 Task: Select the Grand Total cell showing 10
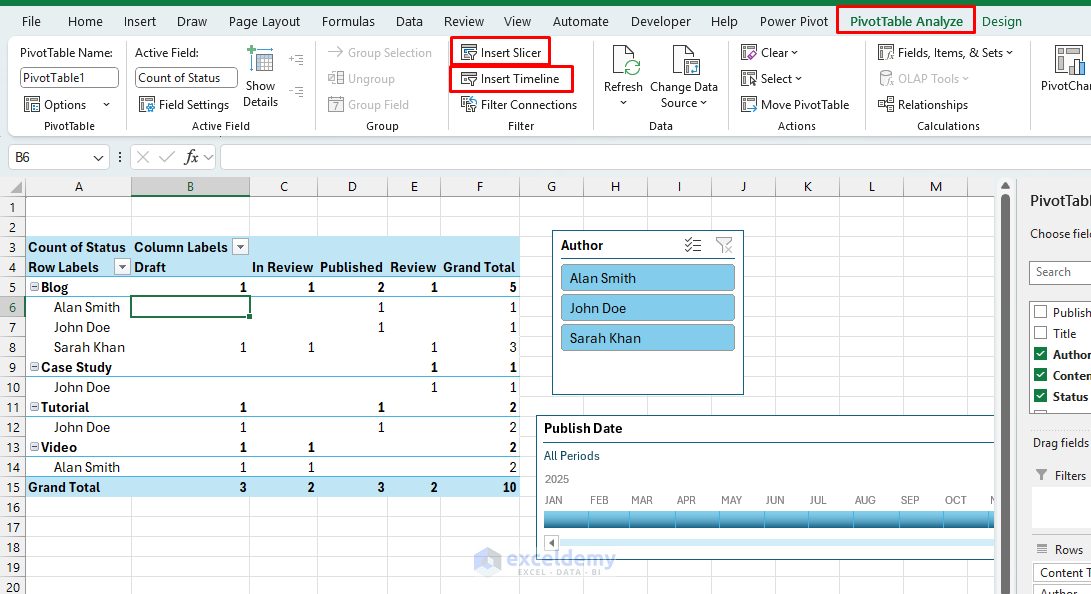[x=480, y=487]
